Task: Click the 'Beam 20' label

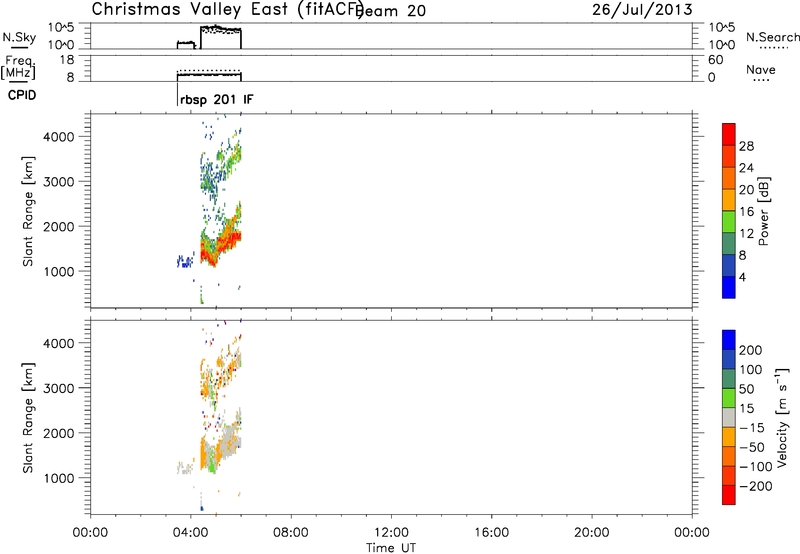Action: click(391, 11)
